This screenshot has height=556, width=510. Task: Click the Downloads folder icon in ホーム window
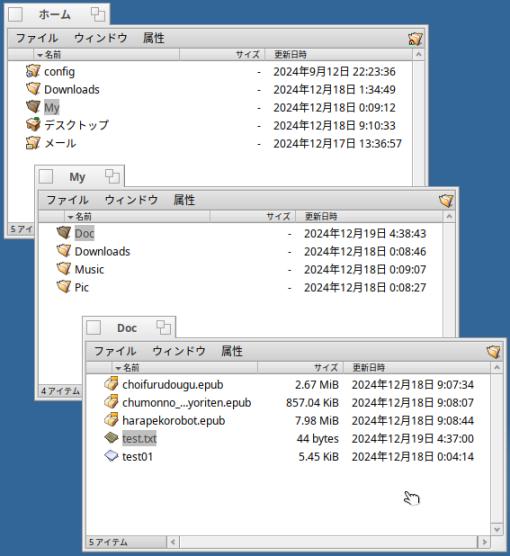point(33,89)
